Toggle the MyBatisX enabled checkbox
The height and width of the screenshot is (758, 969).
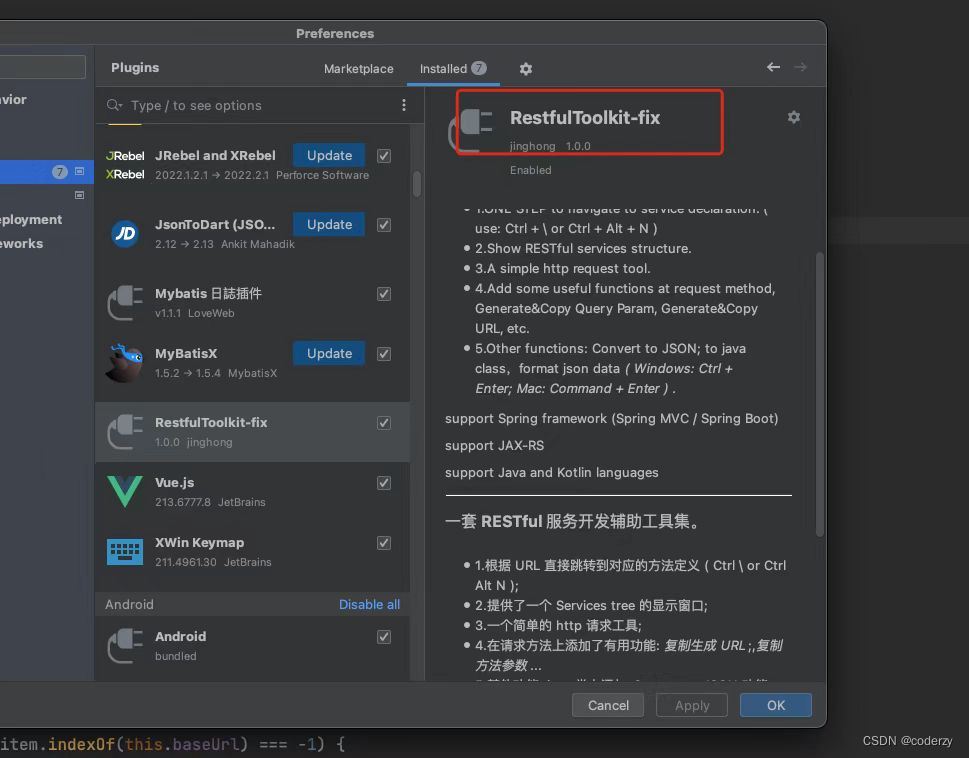tap(384, 354)
